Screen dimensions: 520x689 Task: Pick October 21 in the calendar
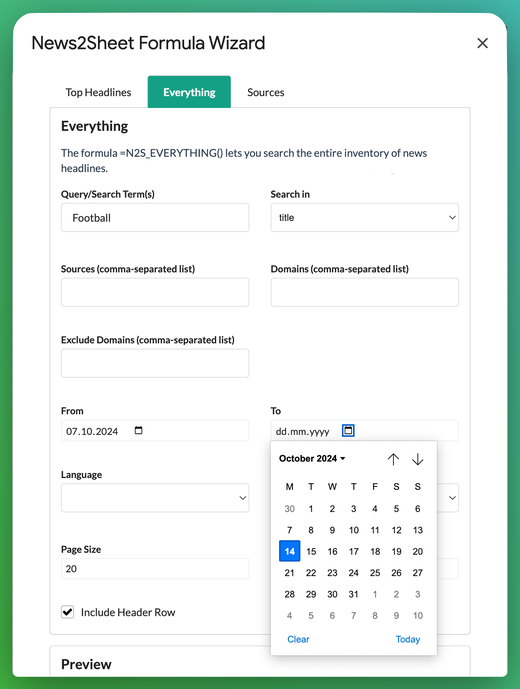(x=289, y=573)
